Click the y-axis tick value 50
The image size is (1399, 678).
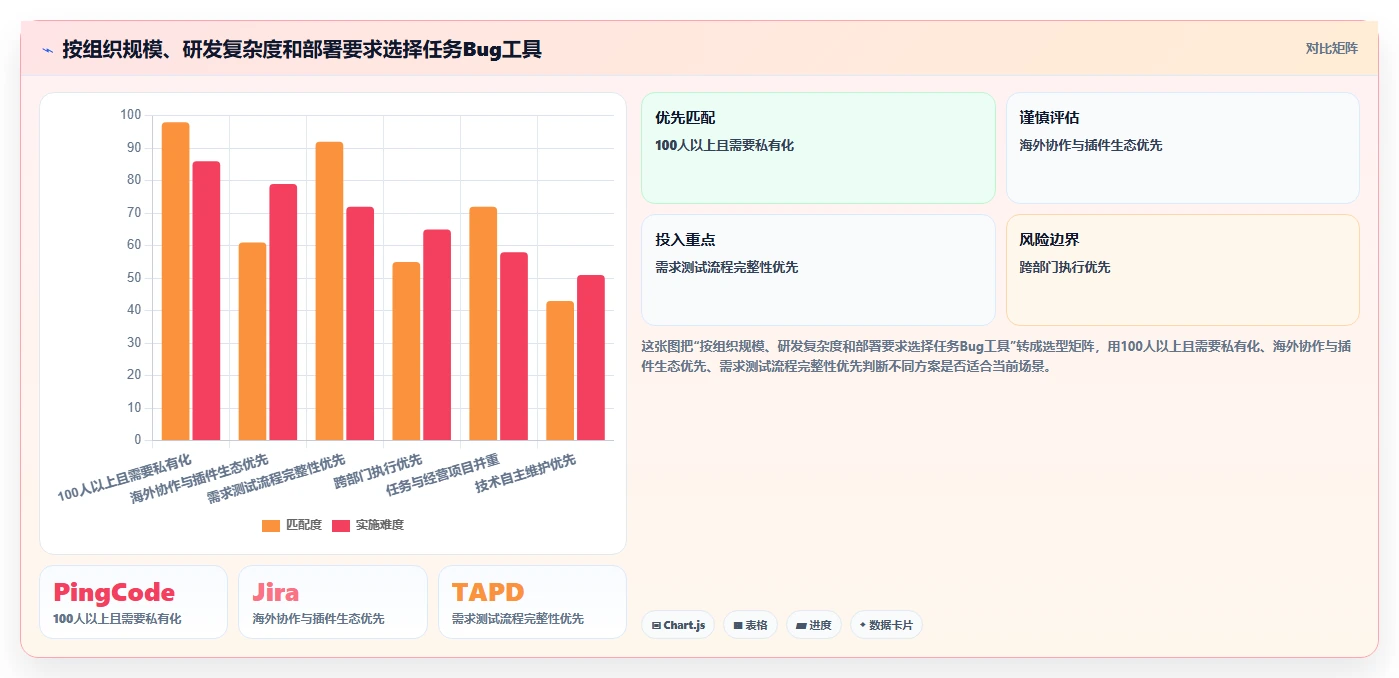[x=134, y=278]
